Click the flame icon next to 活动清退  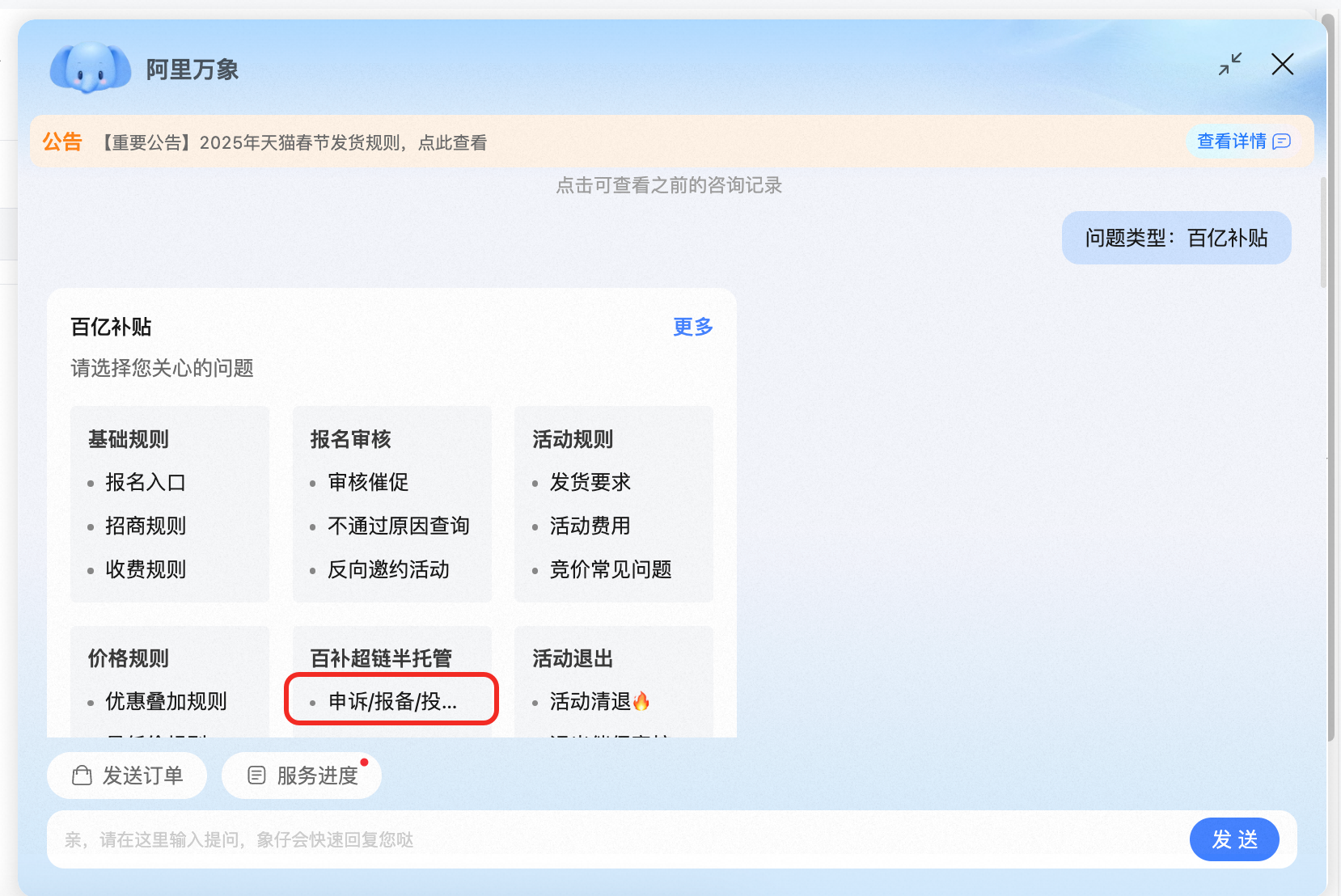(x=641, y=701)
